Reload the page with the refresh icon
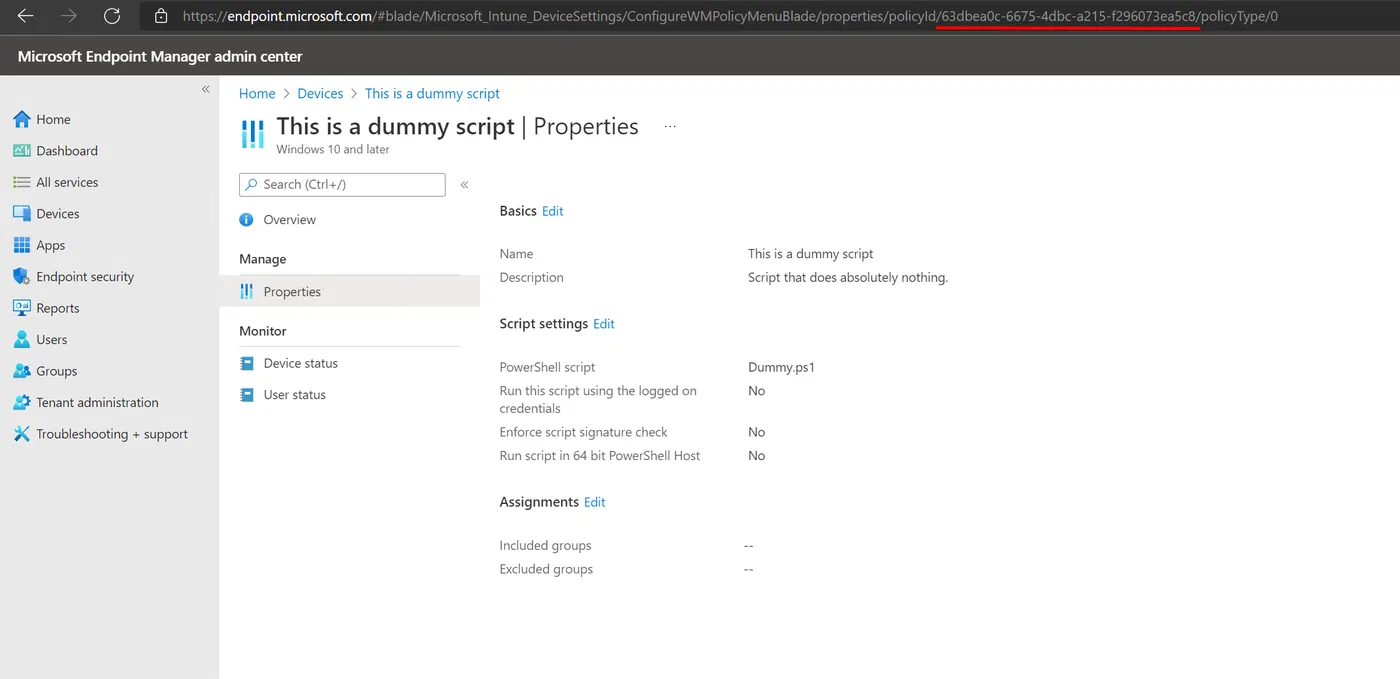 (112, 16)
